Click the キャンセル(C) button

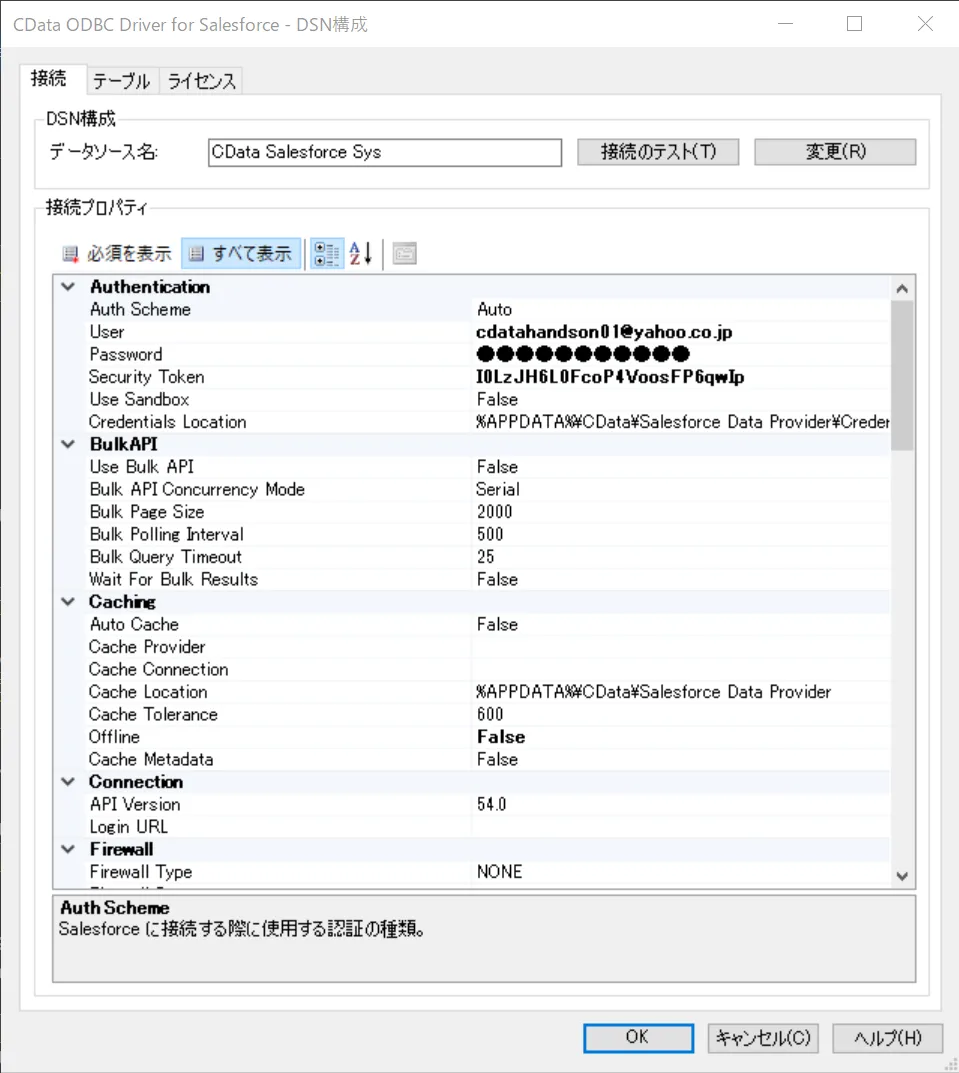[763, 1038]
